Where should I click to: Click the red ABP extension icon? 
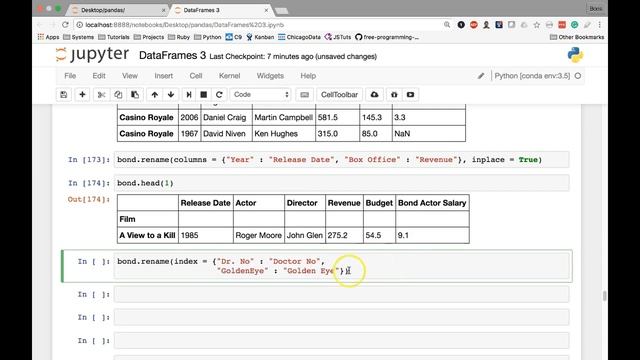pyautogui.click(x=473, y=25)
